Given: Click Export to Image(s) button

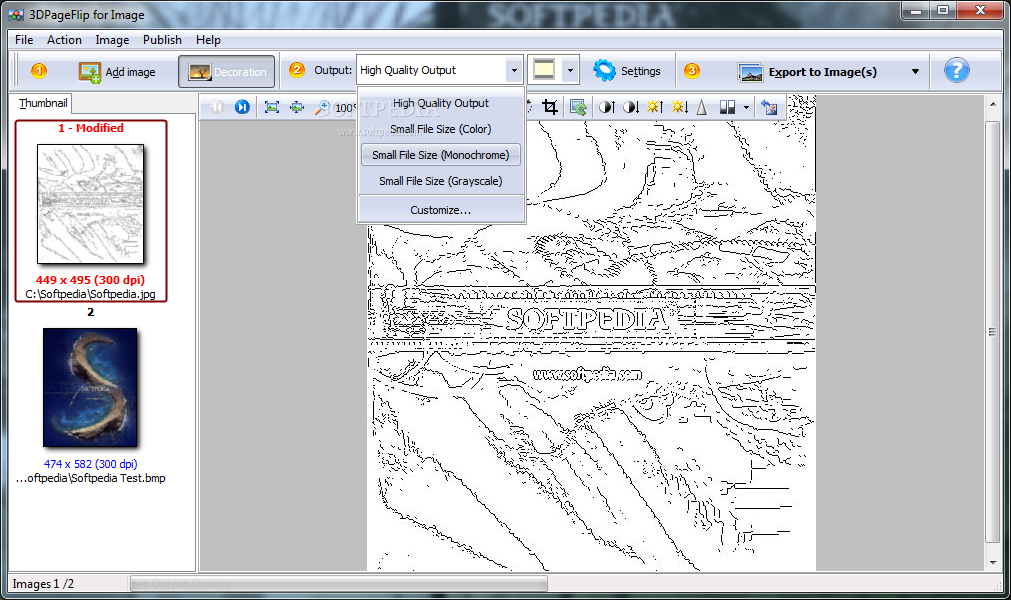Looking at the screenshot, I should pos(807,72).
